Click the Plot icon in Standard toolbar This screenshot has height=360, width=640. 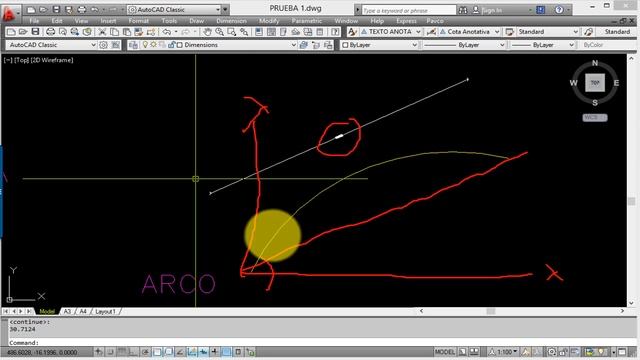50,31
